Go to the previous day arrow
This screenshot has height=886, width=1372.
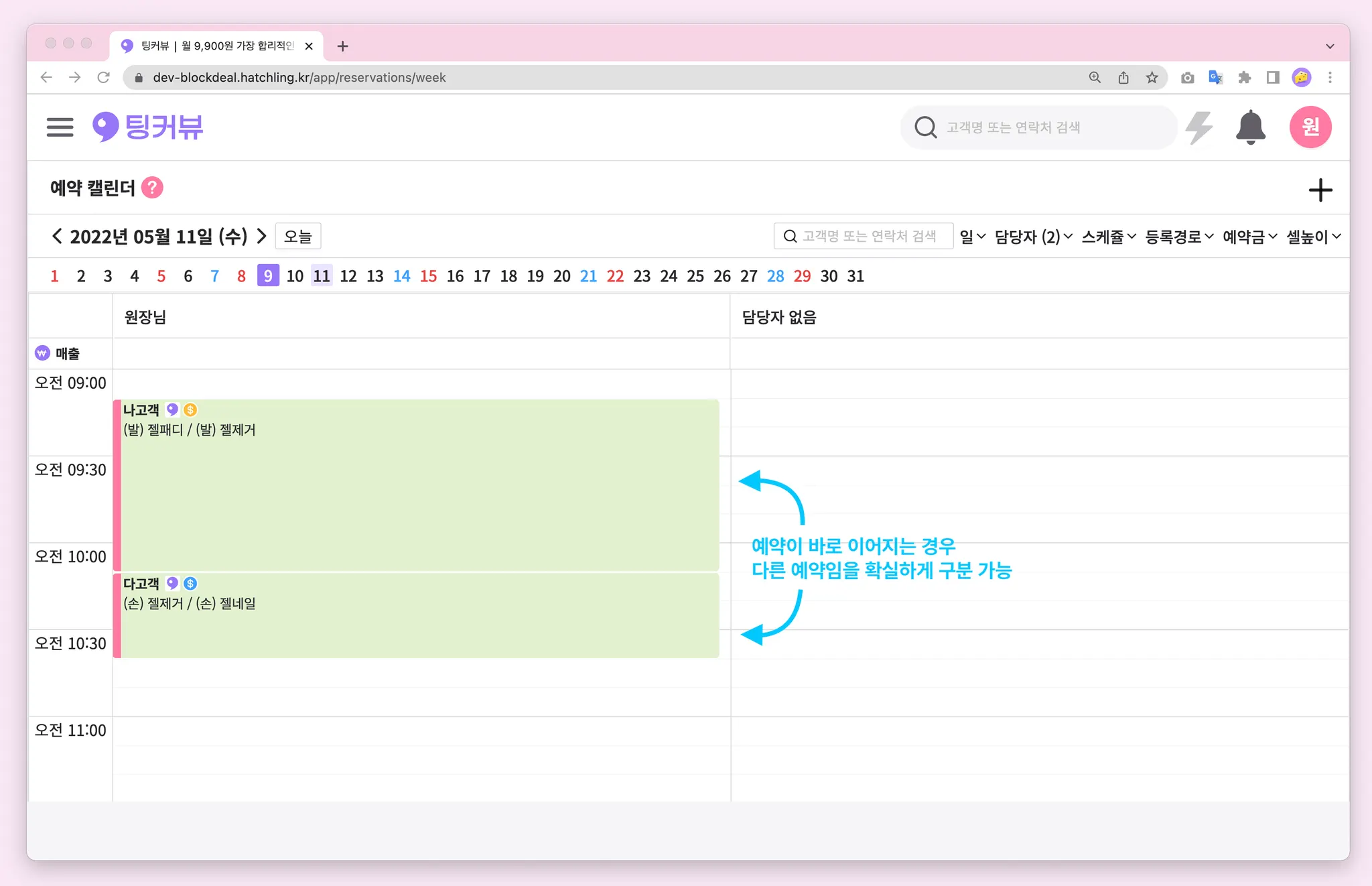pyautogui.click(x=57, y=236)
